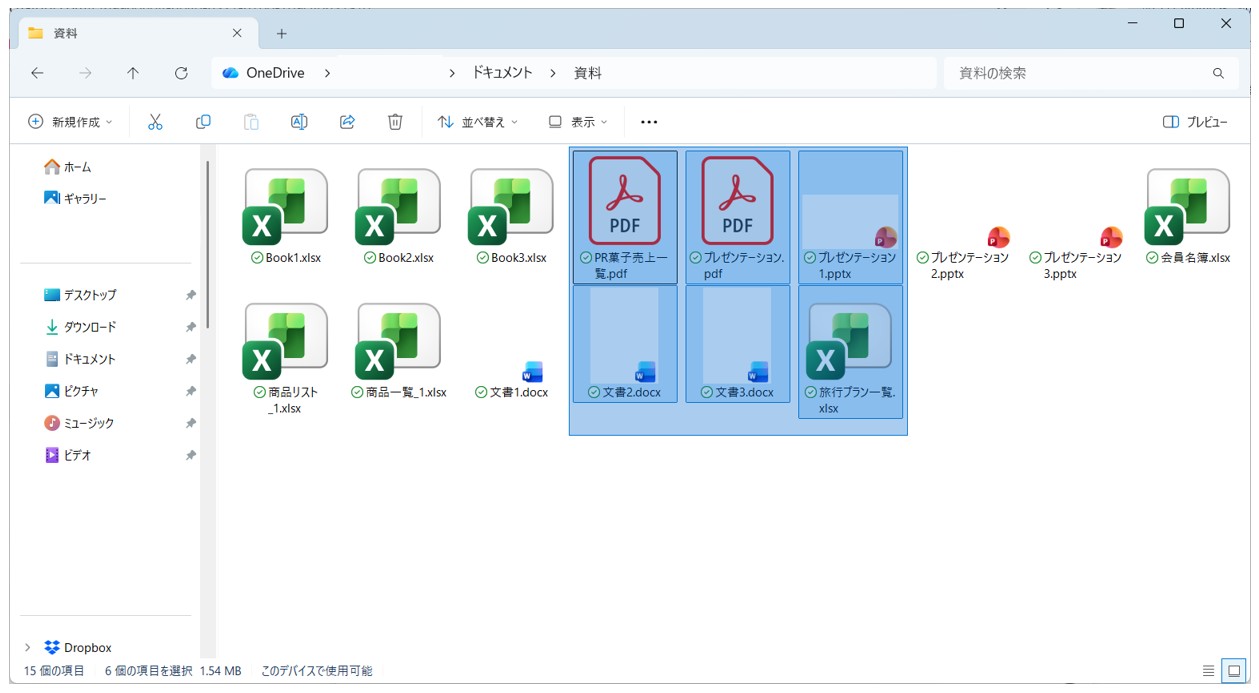Open ダウンロード in the sidebar
Screen dimensions: 1259x693
(89, 327)
